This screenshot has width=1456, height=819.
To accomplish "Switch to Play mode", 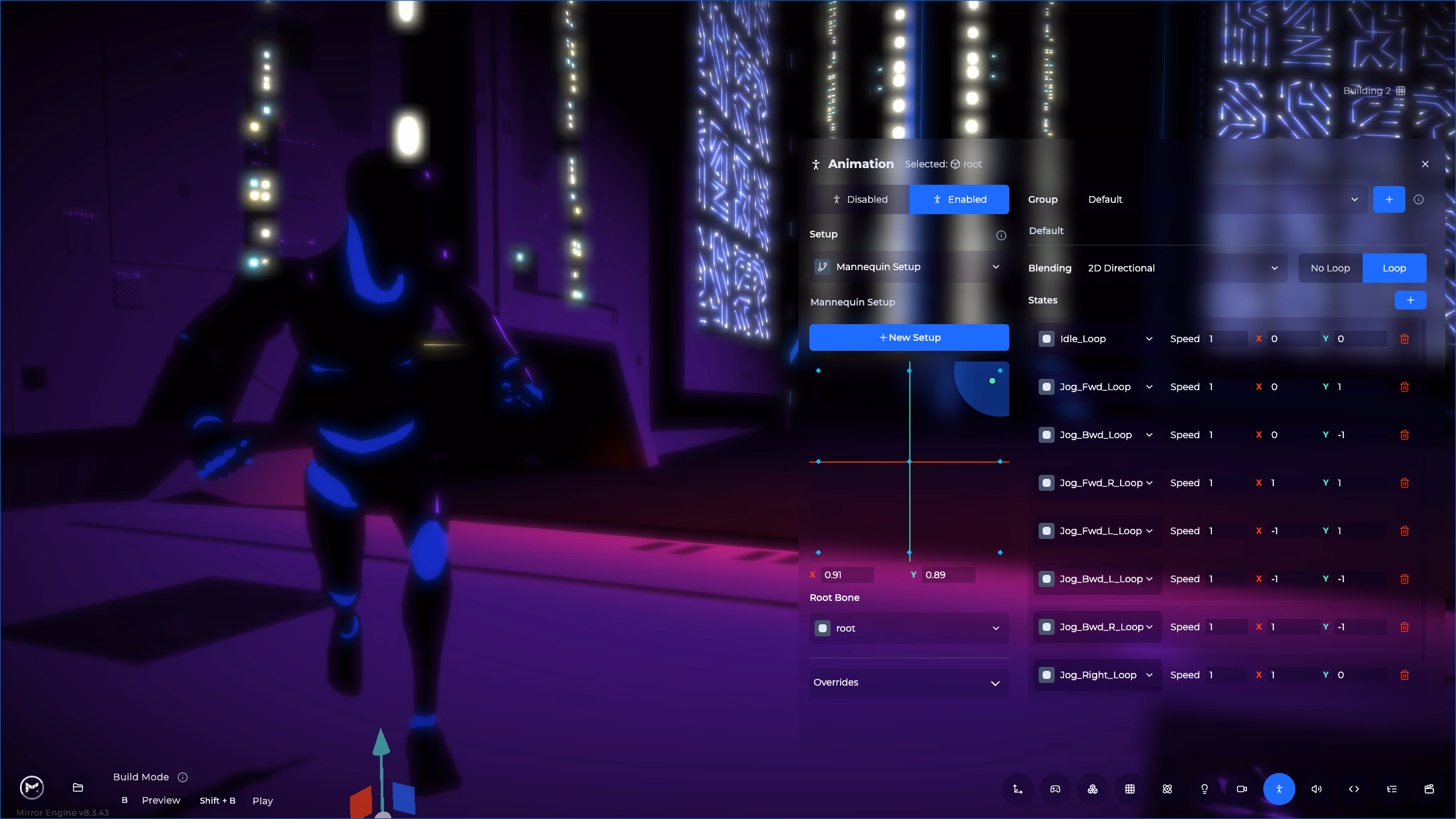I will point(263,800).
